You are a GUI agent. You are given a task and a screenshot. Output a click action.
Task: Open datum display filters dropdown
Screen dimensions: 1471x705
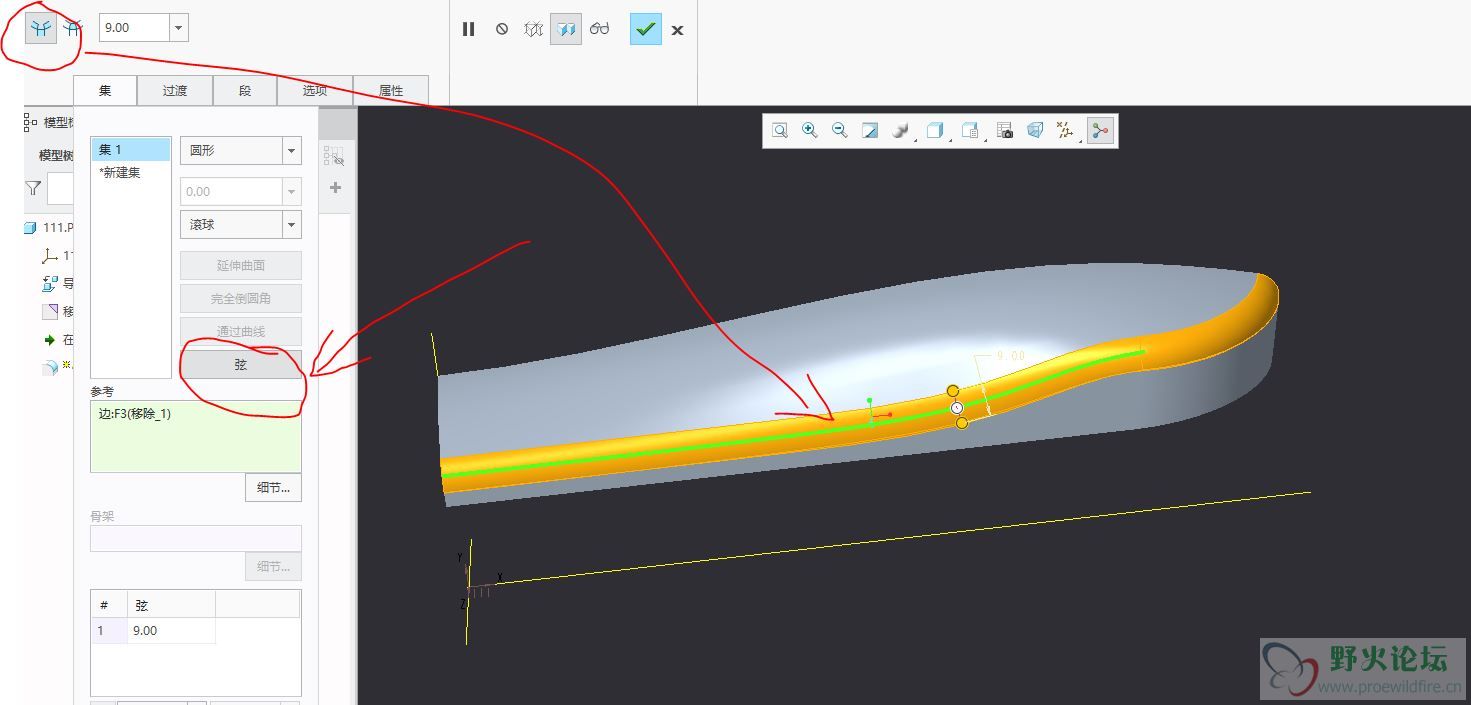[1067, 131]
